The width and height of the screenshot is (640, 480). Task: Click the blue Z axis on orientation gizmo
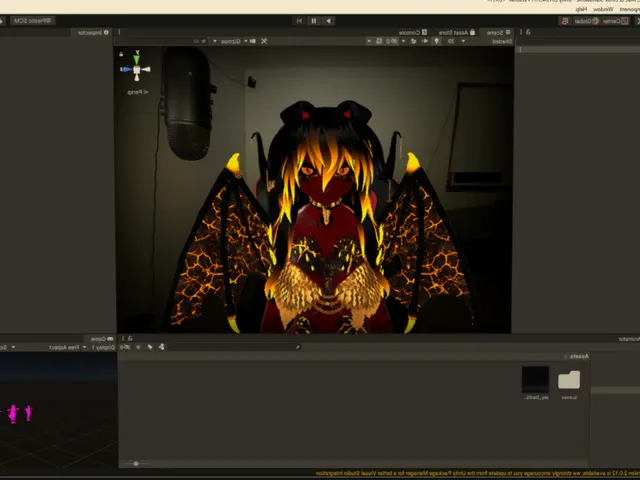(x=127, y=69)
